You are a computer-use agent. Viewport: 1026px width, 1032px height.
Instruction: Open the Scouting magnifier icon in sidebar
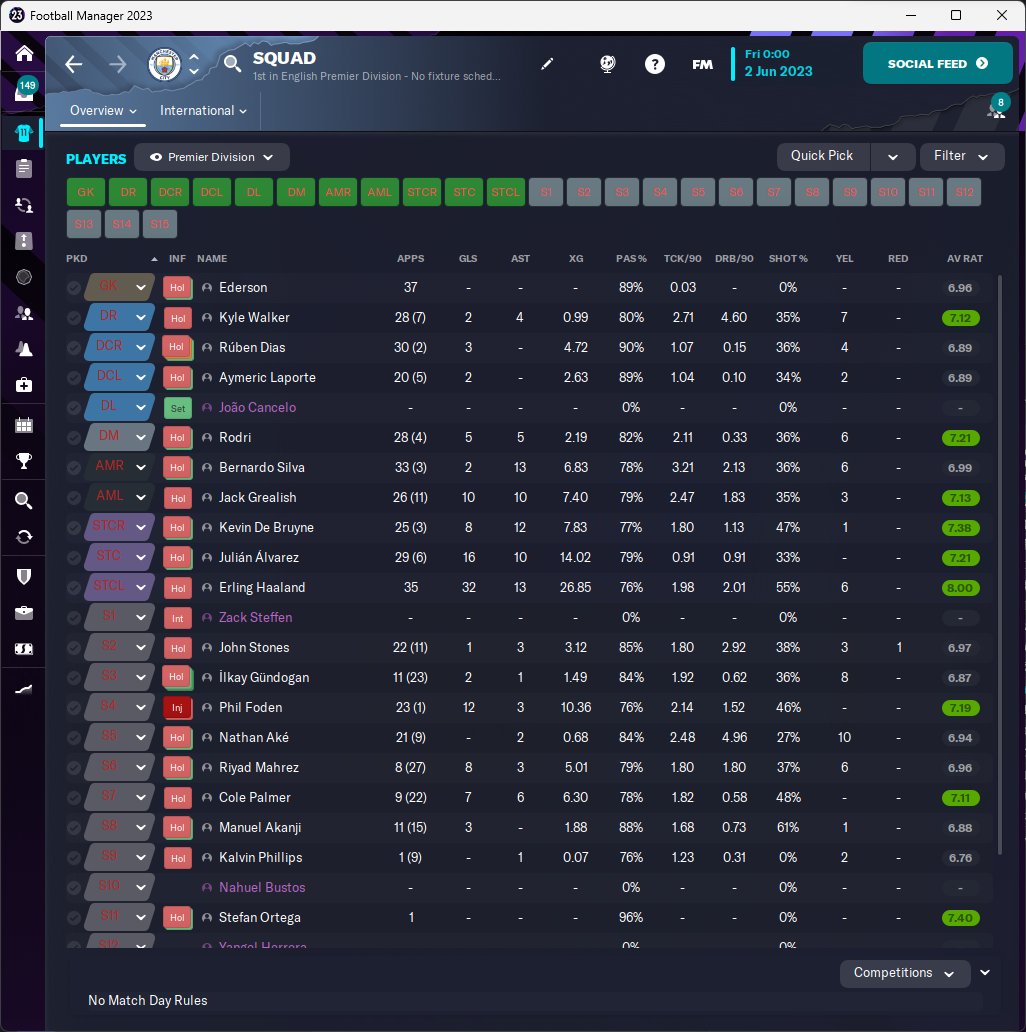point(24,501)
